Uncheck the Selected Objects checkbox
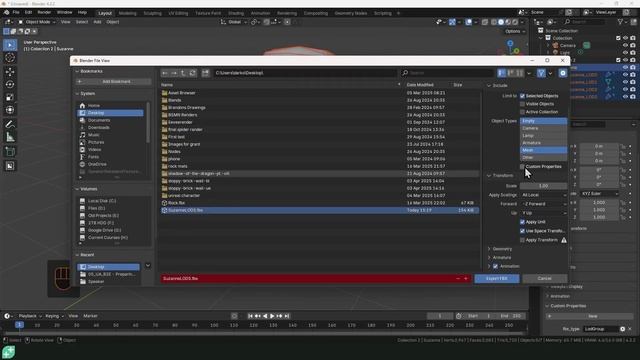 coord(522,96)
